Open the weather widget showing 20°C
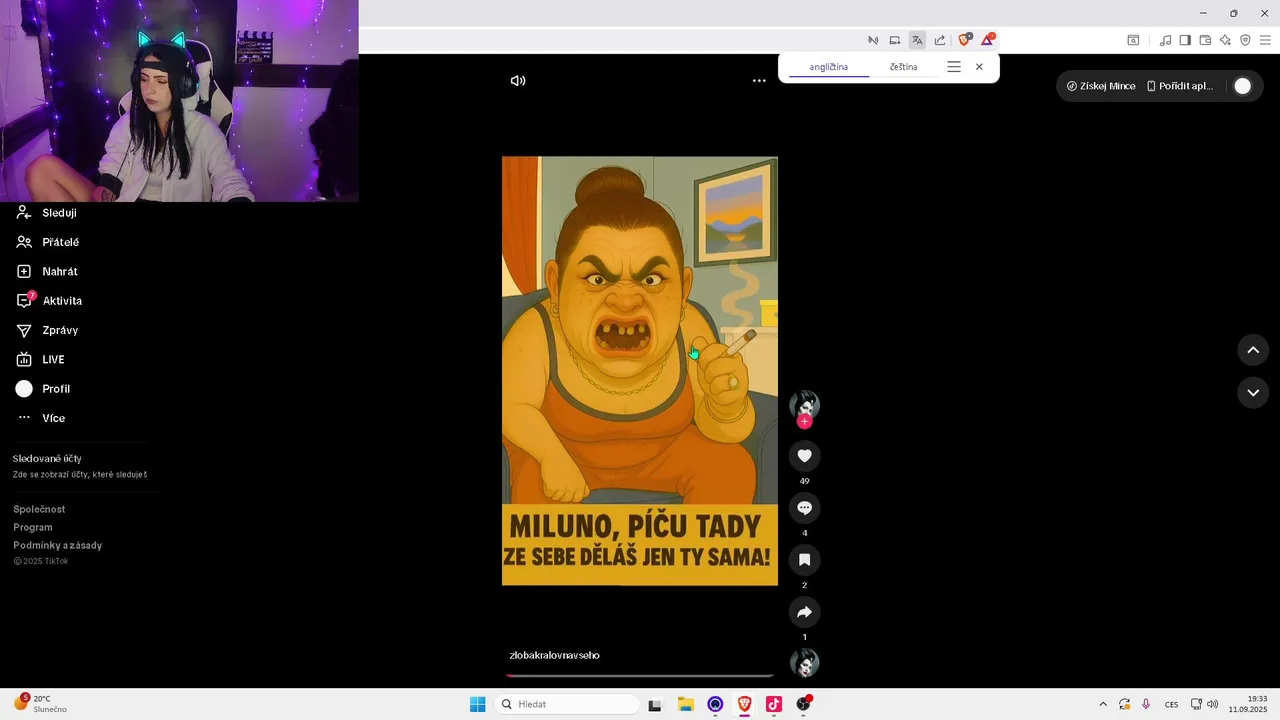 [40, 704]
